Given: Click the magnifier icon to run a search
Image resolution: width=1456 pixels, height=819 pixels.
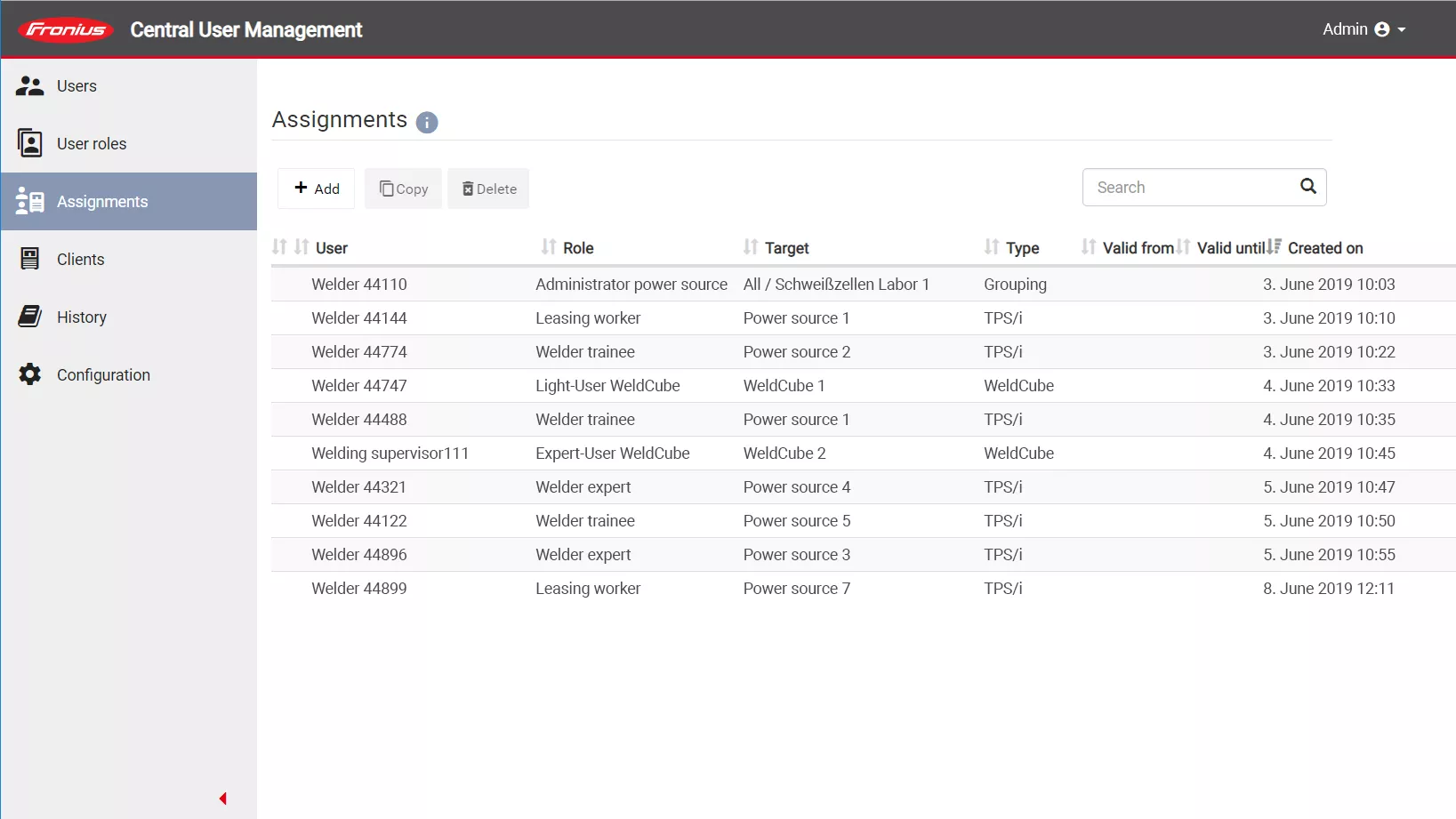Looking at the screenshot, I should pyautogui.click(x=1307, y=186).
